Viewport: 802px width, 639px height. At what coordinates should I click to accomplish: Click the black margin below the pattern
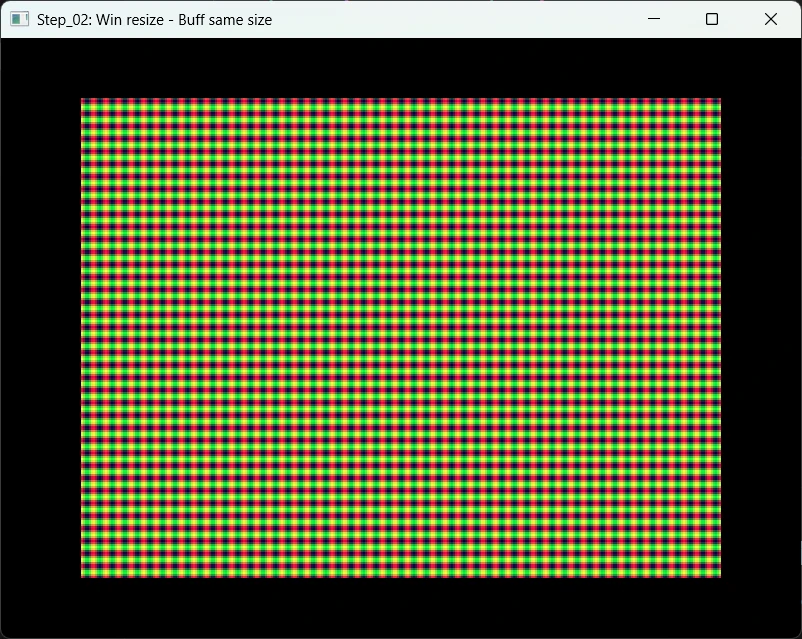tap(401, 607)
